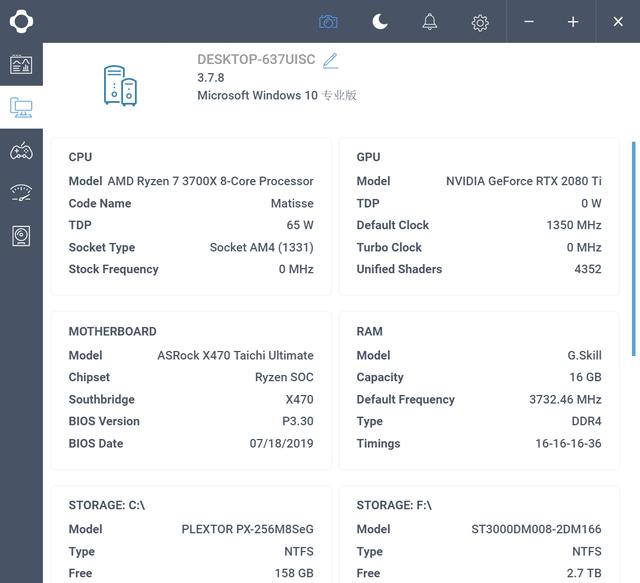640x583 pixels.
Task: Click the Turbo Clock label
Action: tap(389, 247)
